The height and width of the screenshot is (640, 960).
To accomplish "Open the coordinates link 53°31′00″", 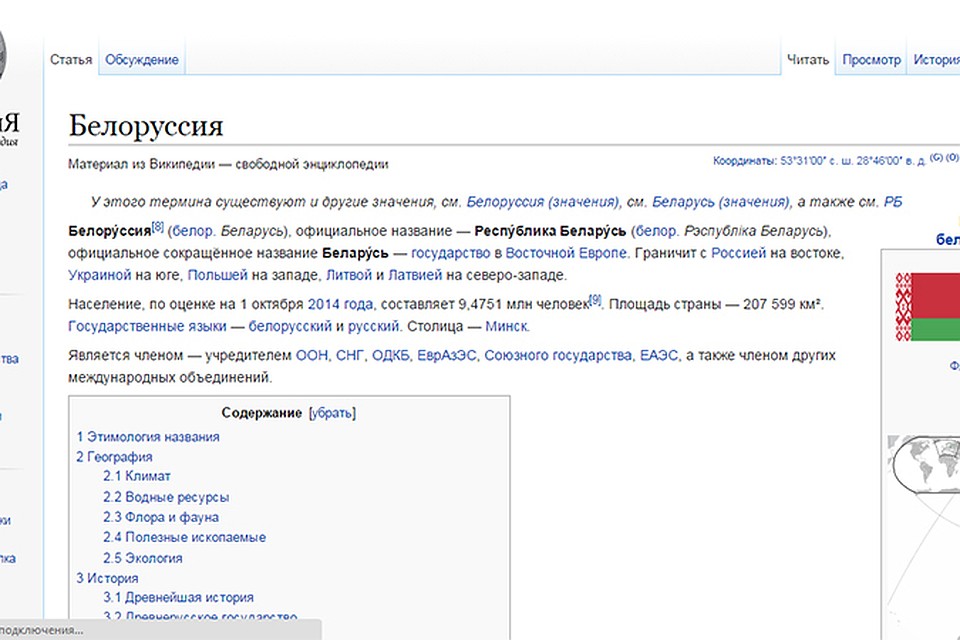I will coord(853,160).
